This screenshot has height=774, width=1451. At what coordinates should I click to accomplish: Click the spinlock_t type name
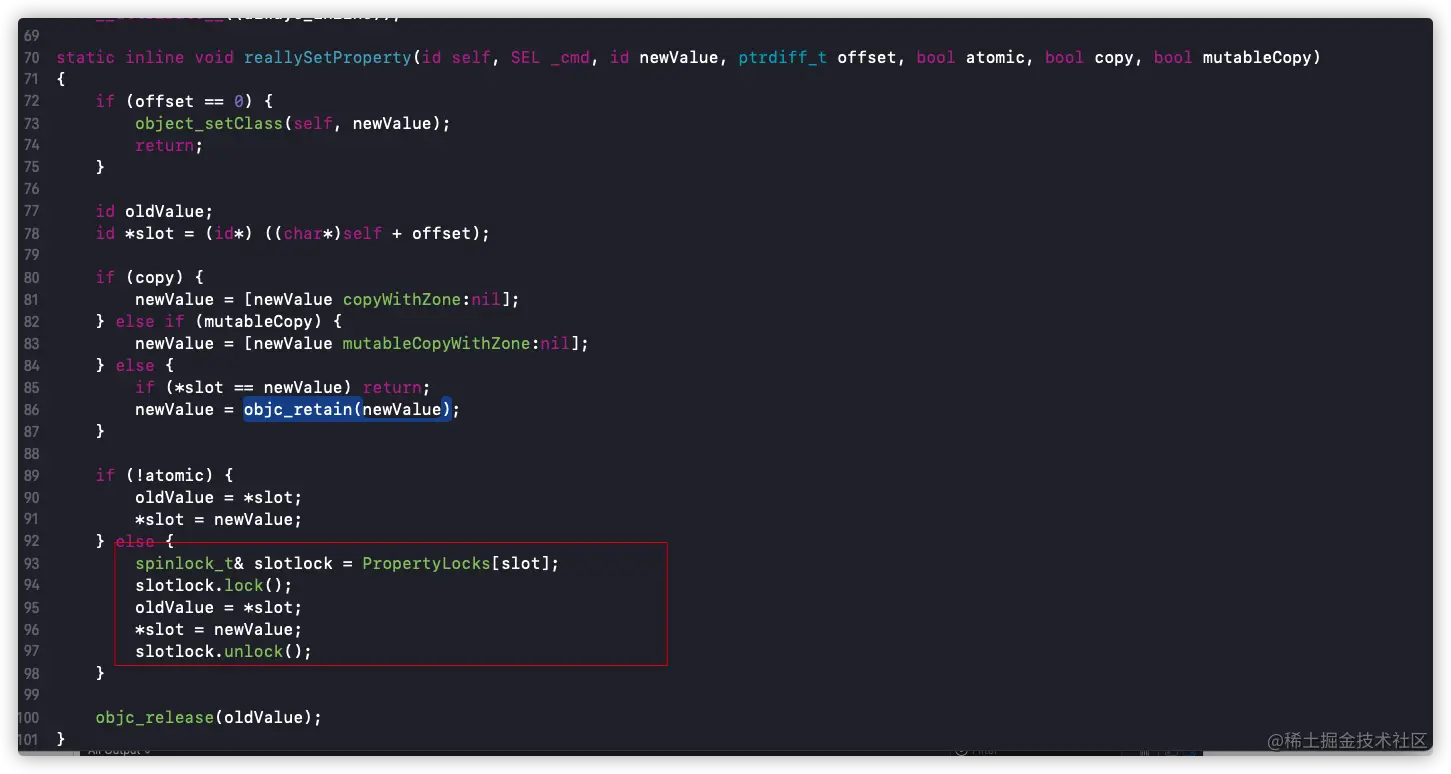pyautogui.click(x=184, y=563)
